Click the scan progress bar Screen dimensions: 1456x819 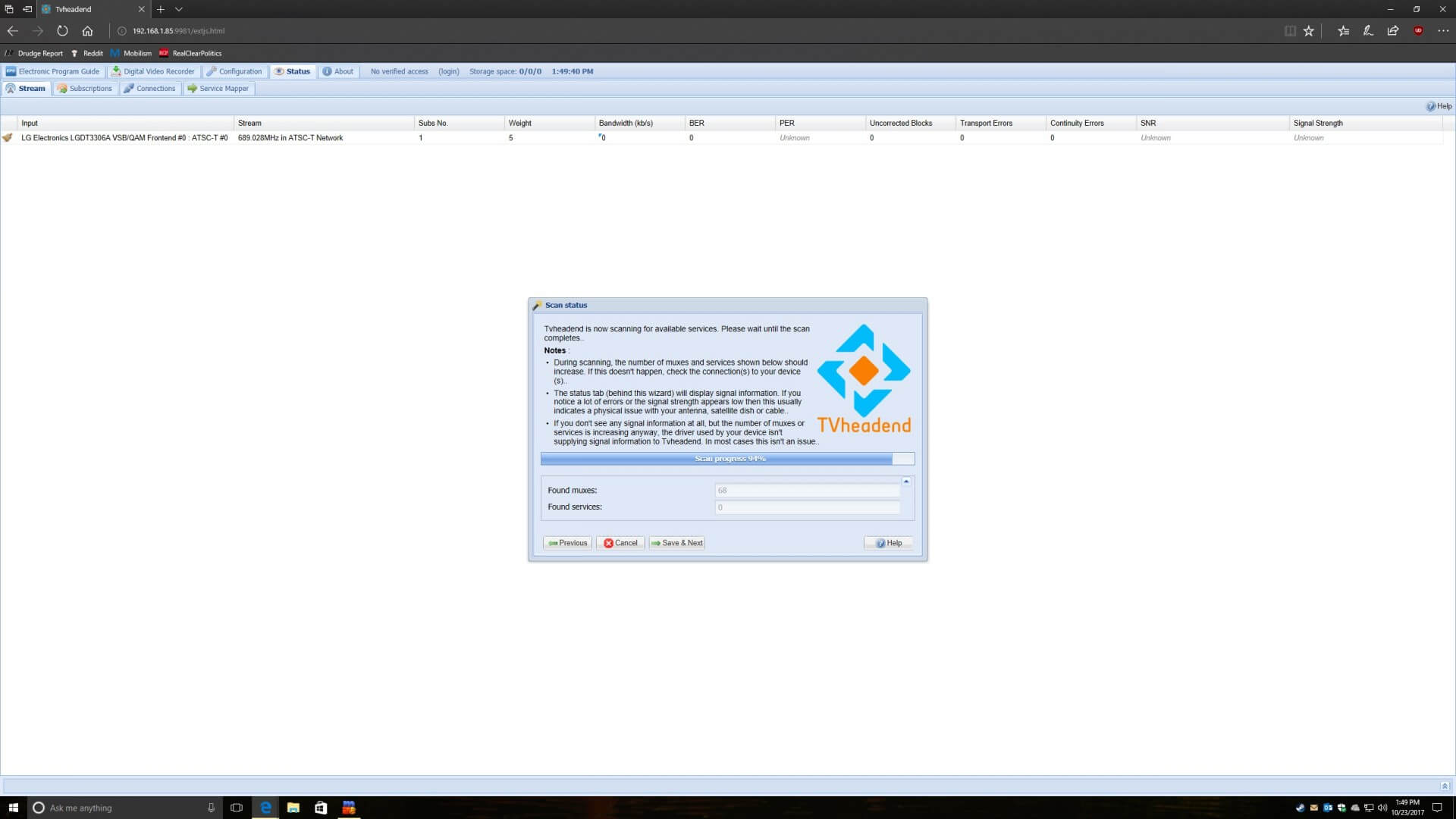(x=727, y=459)
